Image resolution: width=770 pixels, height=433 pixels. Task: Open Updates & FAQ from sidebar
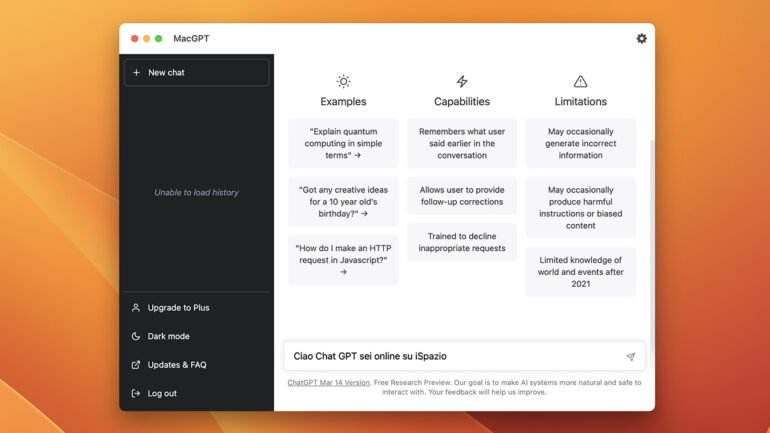pyautogui.click(x=177, y=365)
